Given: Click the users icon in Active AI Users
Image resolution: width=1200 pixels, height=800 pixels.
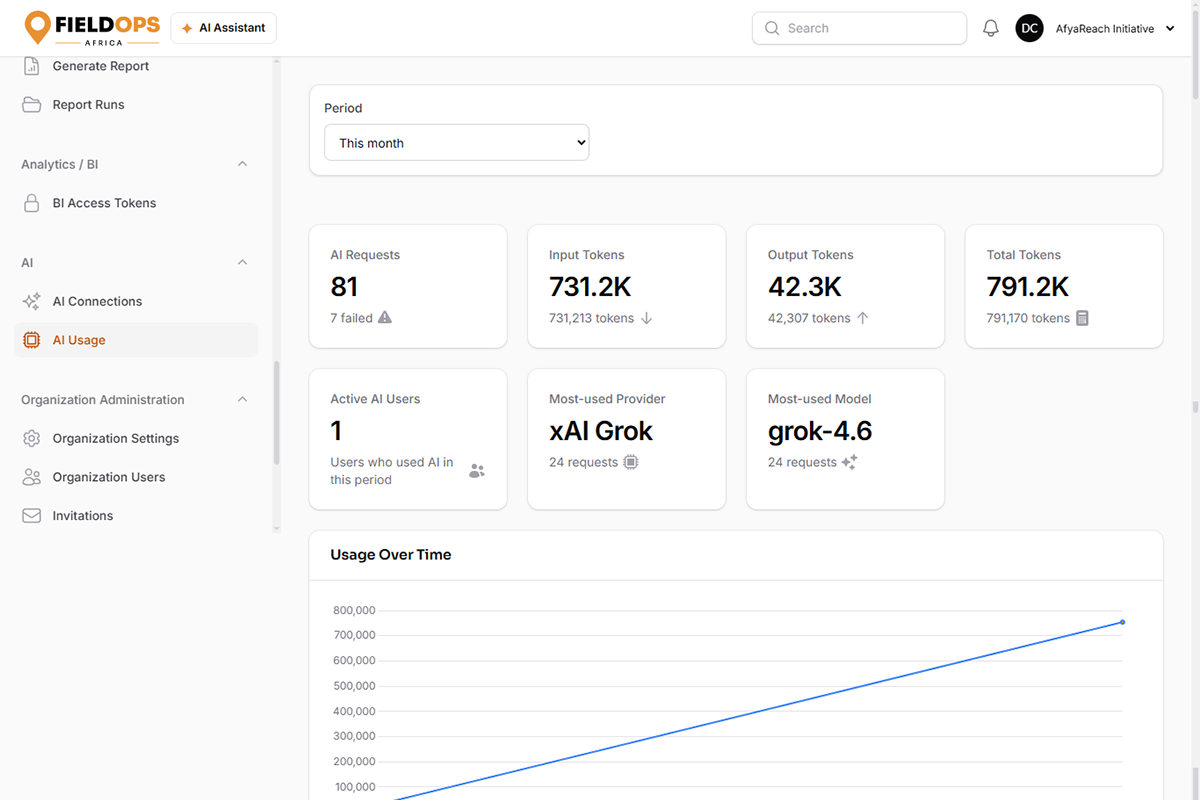Looking at the screenshot, I should tap(477, 471).
